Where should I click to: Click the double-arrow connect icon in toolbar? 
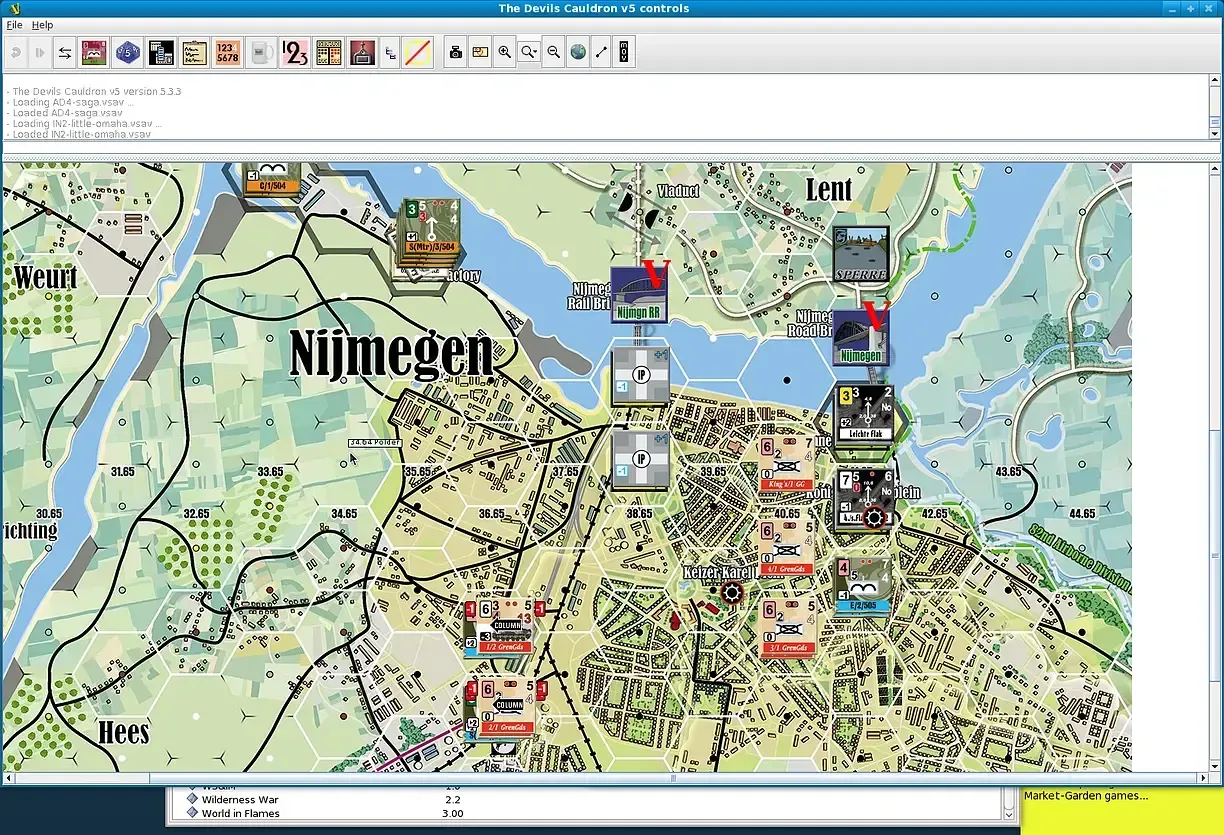click(x=65, y=52)
